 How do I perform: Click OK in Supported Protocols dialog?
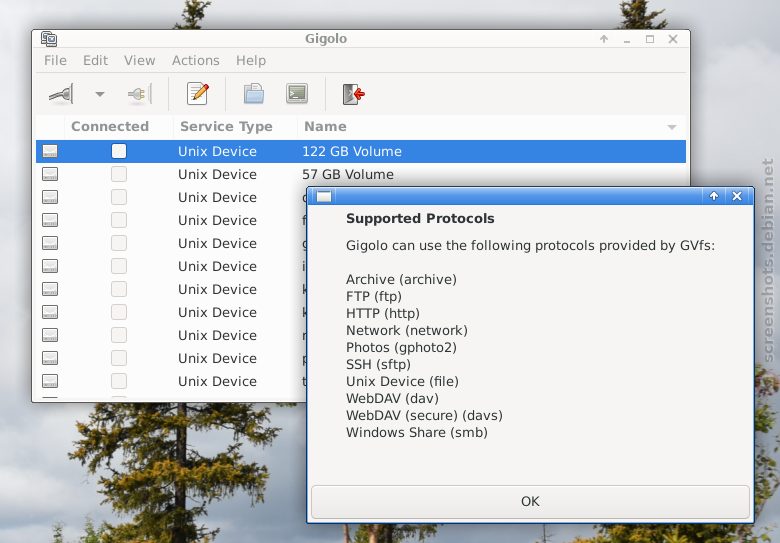530,502
